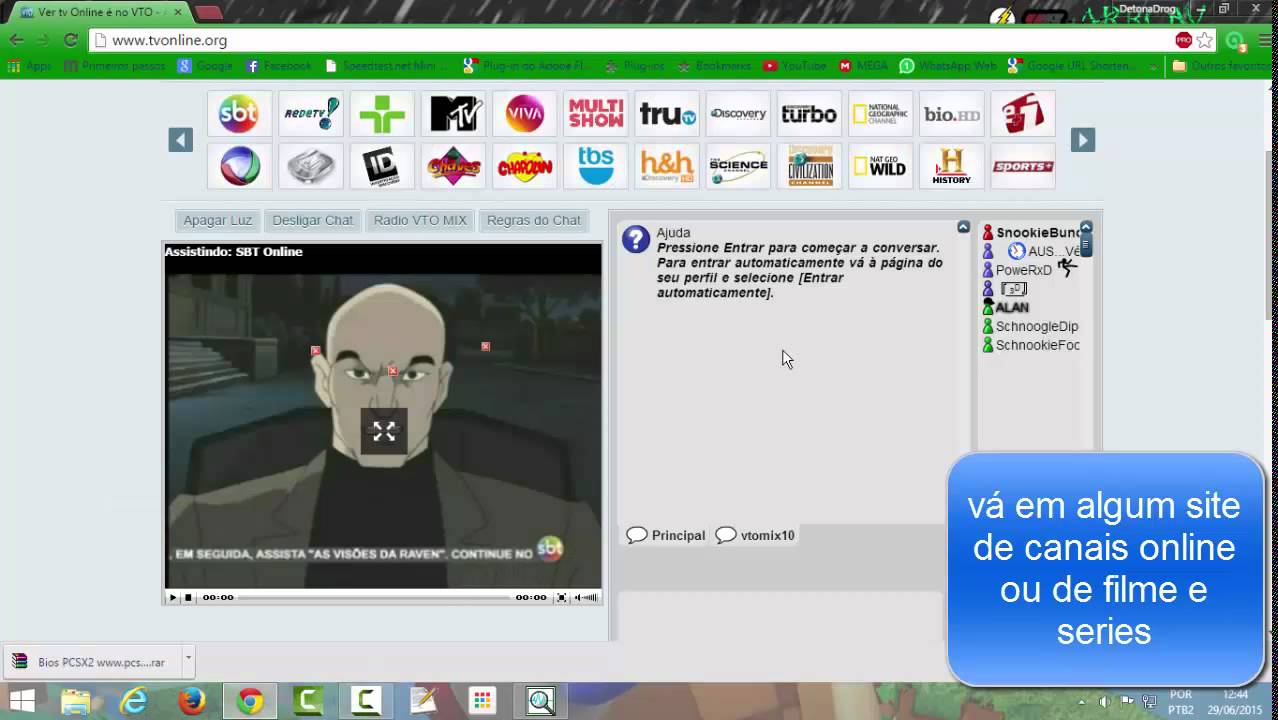
Task: Collapse the Ajuda help message
Action: coord(963,227)
